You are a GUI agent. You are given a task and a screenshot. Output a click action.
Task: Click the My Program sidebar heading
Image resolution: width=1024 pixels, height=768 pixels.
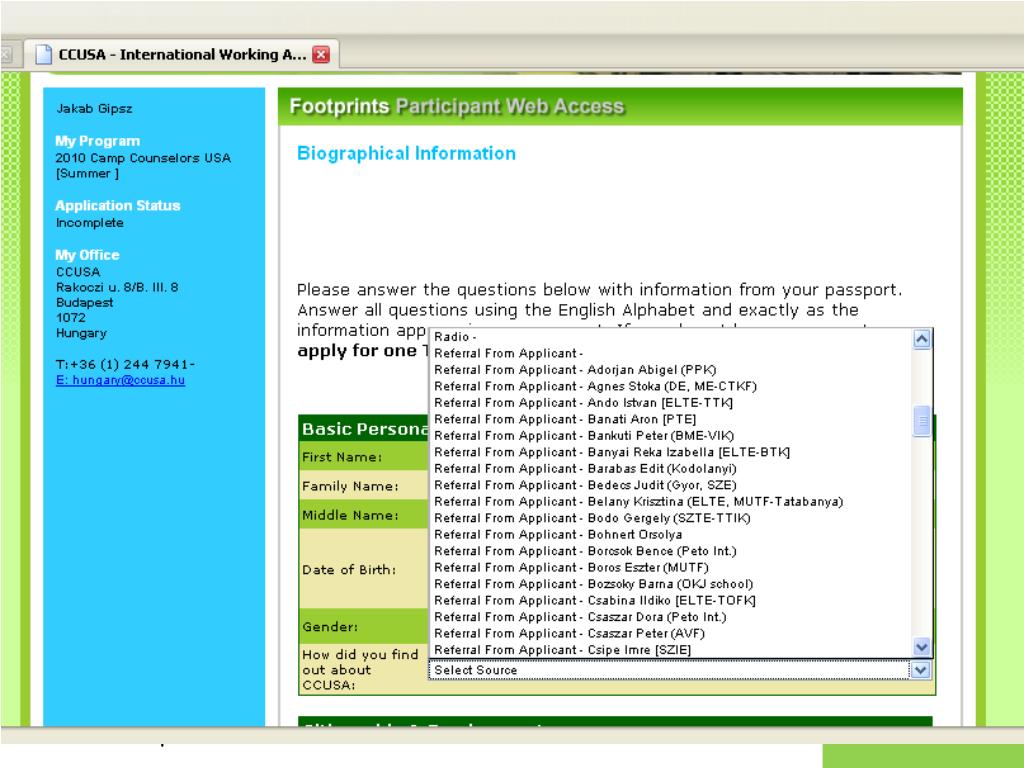97,141
